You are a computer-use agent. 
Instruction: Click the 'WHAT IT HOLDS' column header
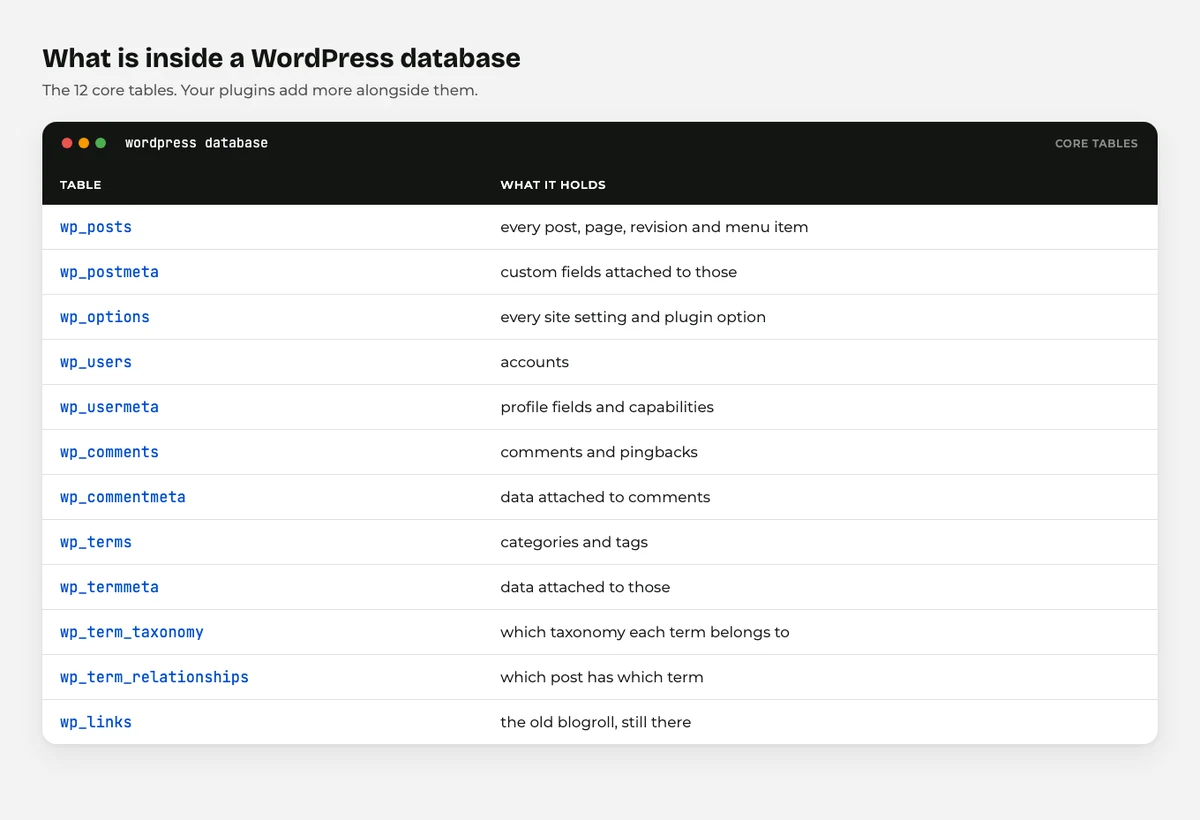(553, 185)
